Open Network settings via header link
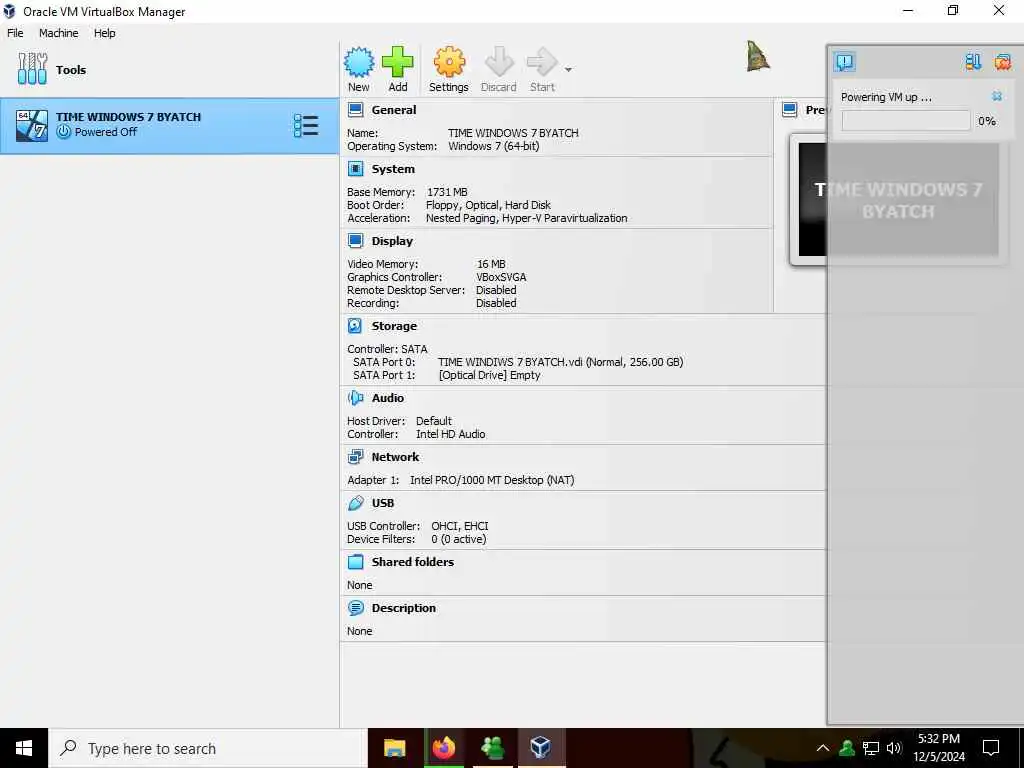 [395, 457]
